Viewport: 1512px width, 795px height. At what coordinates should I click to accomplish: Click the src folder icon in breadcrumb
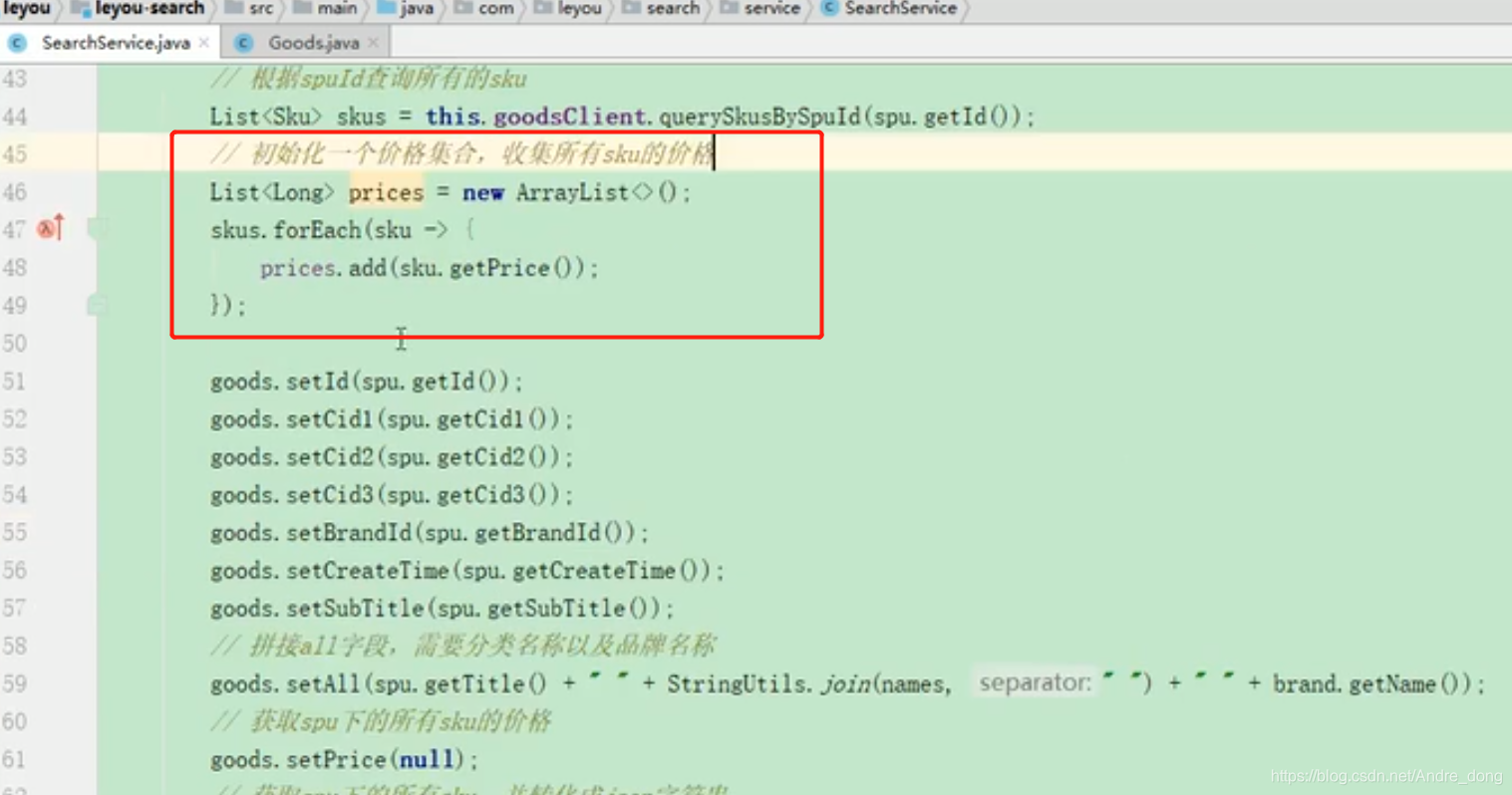tap(234, 8)
